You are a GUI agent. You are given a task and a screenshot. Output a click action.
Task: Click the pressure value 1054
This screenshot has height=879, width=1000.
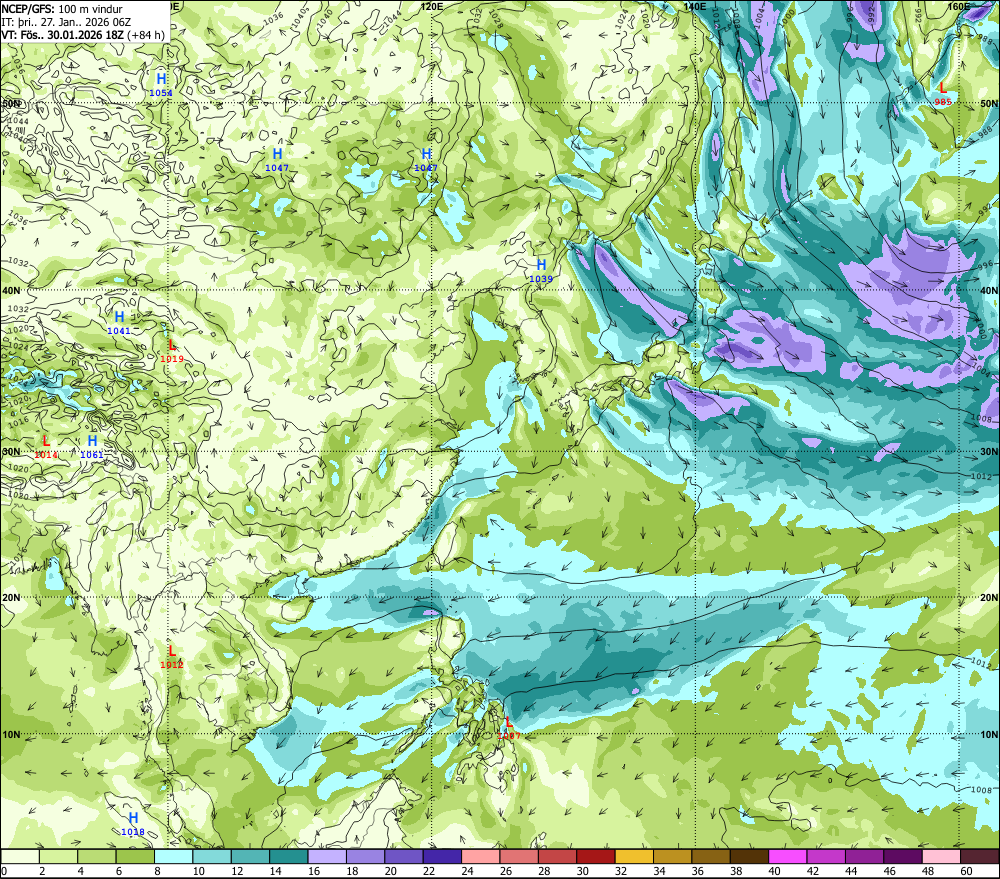click(161, 93)
